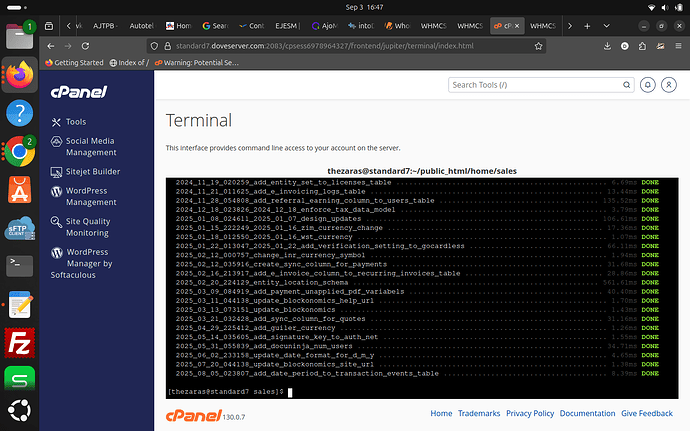Switch to the Cont tab
The image size is (690, 431).
point(251,26)
